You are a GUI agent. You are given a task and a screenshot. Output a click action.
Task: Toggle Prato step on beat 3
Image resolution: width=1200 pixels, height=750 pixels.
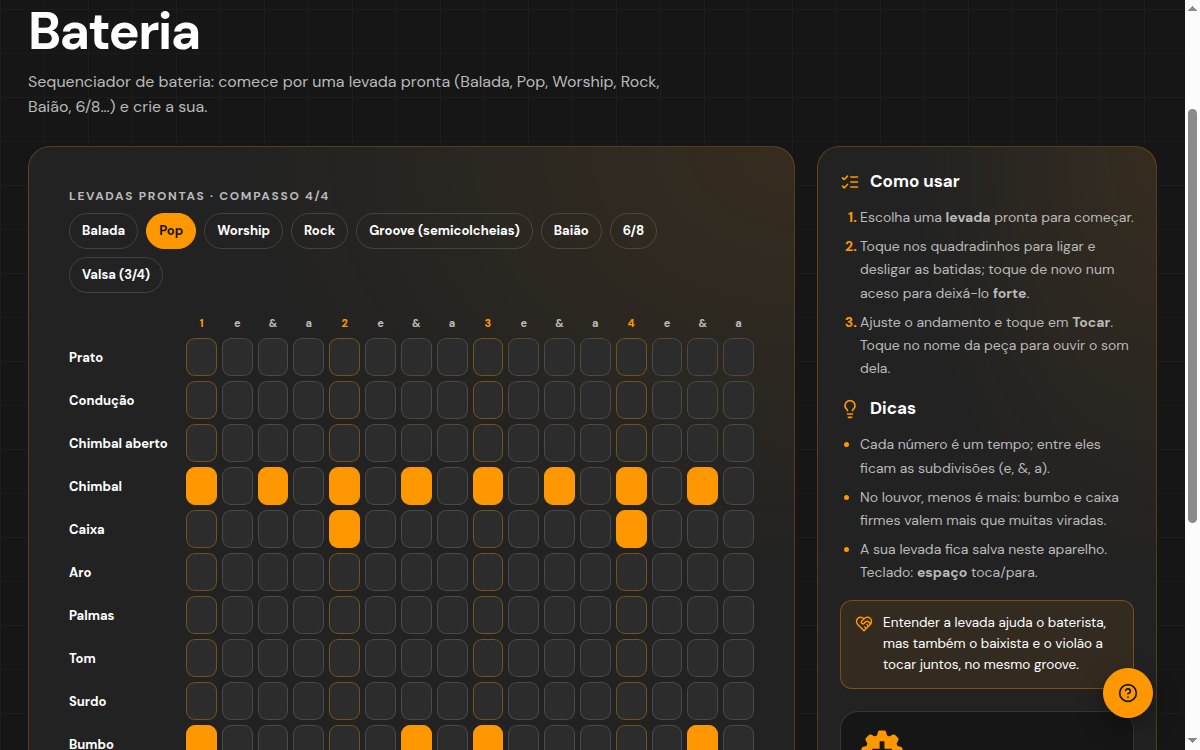[x=488, y=357]
